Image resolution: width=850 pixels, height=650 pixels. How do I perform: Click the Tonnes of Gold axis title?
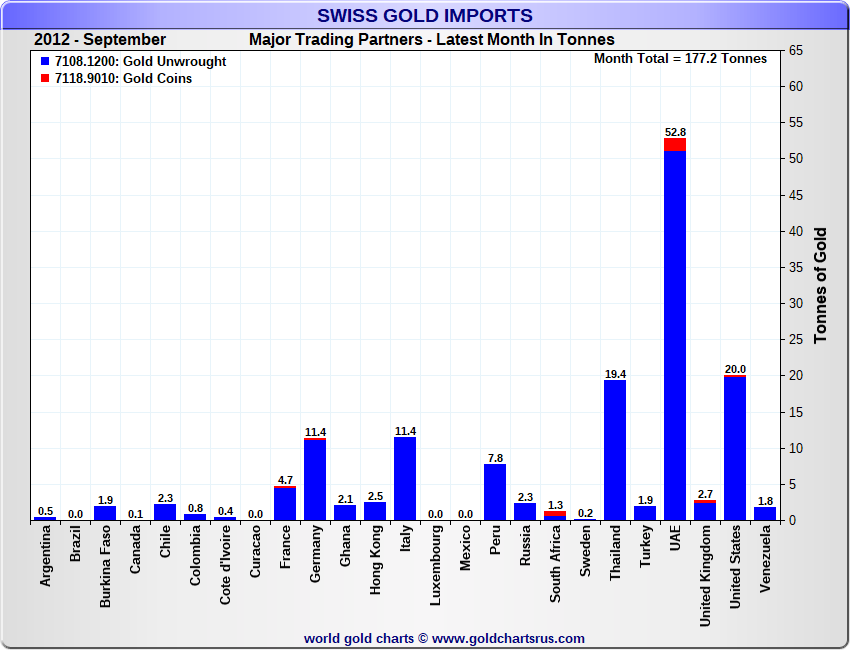tap(820, 285)
